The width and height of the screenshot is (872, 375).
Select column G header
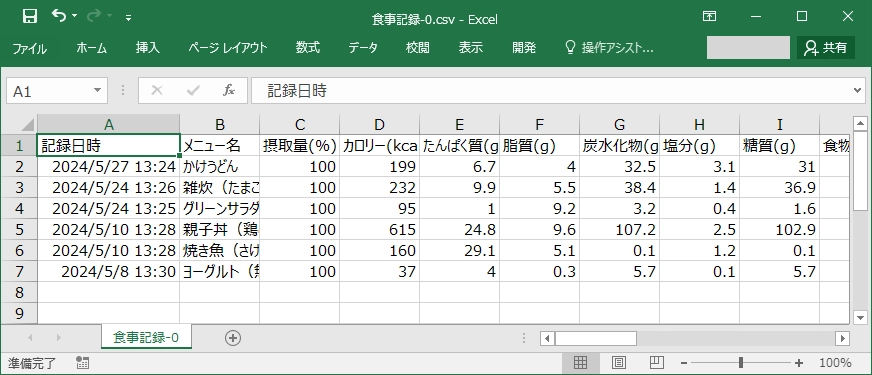pos(620,125)
